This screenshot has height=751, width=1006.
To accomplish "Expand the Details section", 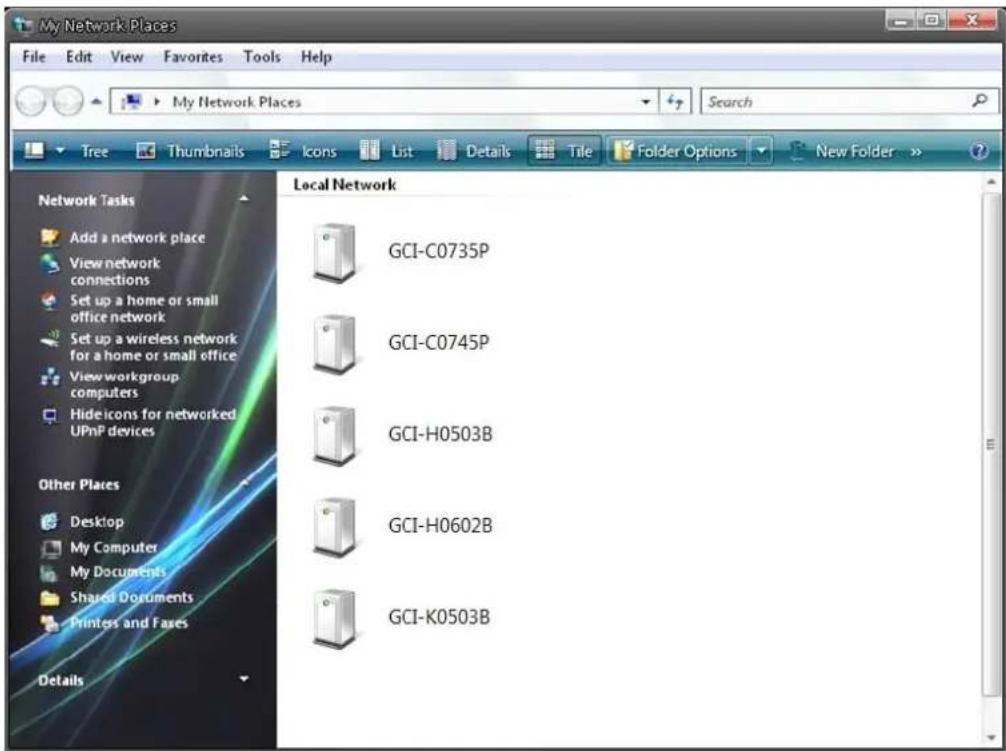I will tap(244, 679).
